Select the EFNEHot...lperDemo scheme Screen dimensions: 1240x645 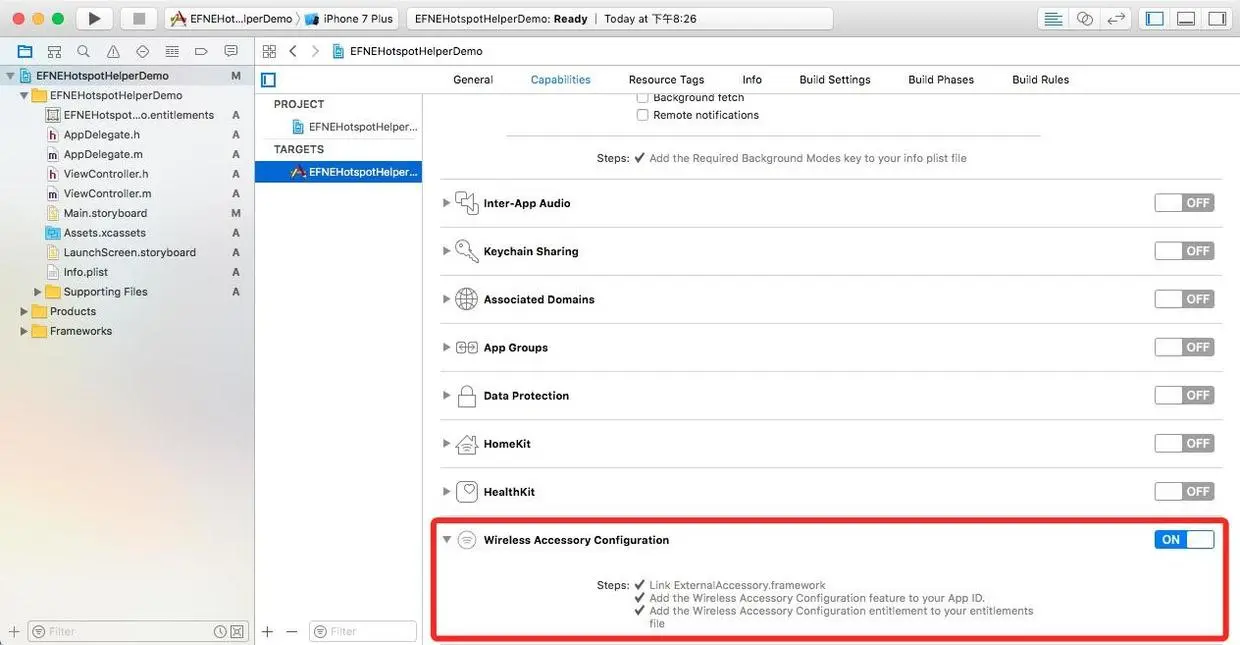pos(232,19)
